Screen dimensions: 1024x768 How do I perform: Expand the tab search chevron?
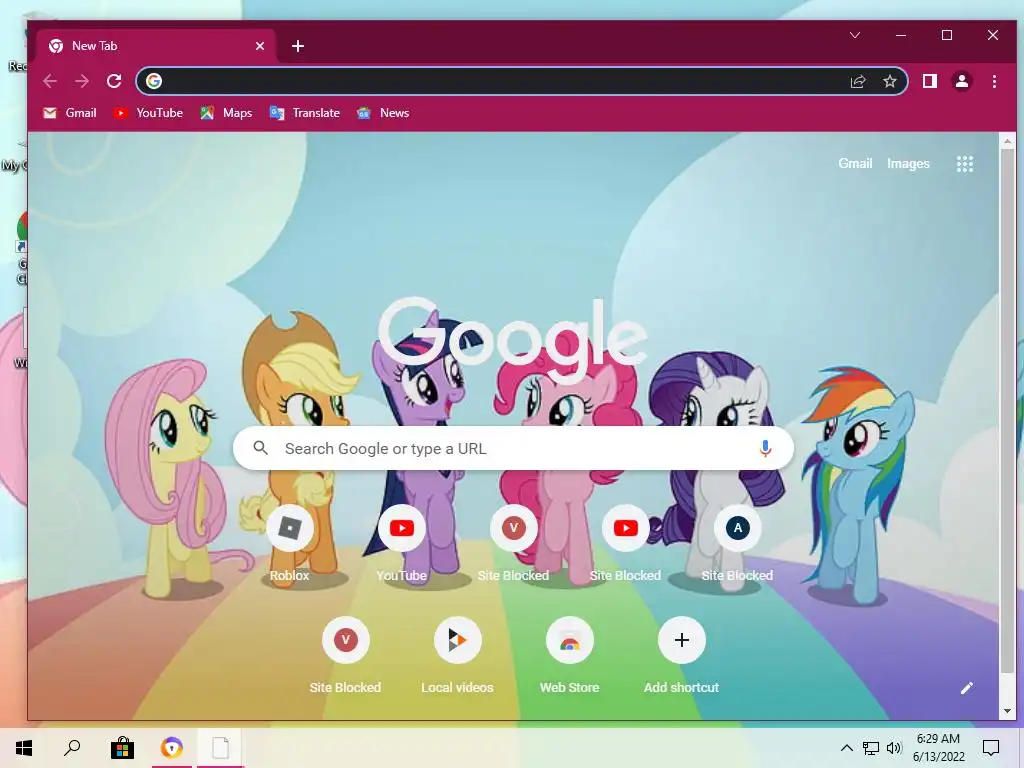[x=855, y=35]
